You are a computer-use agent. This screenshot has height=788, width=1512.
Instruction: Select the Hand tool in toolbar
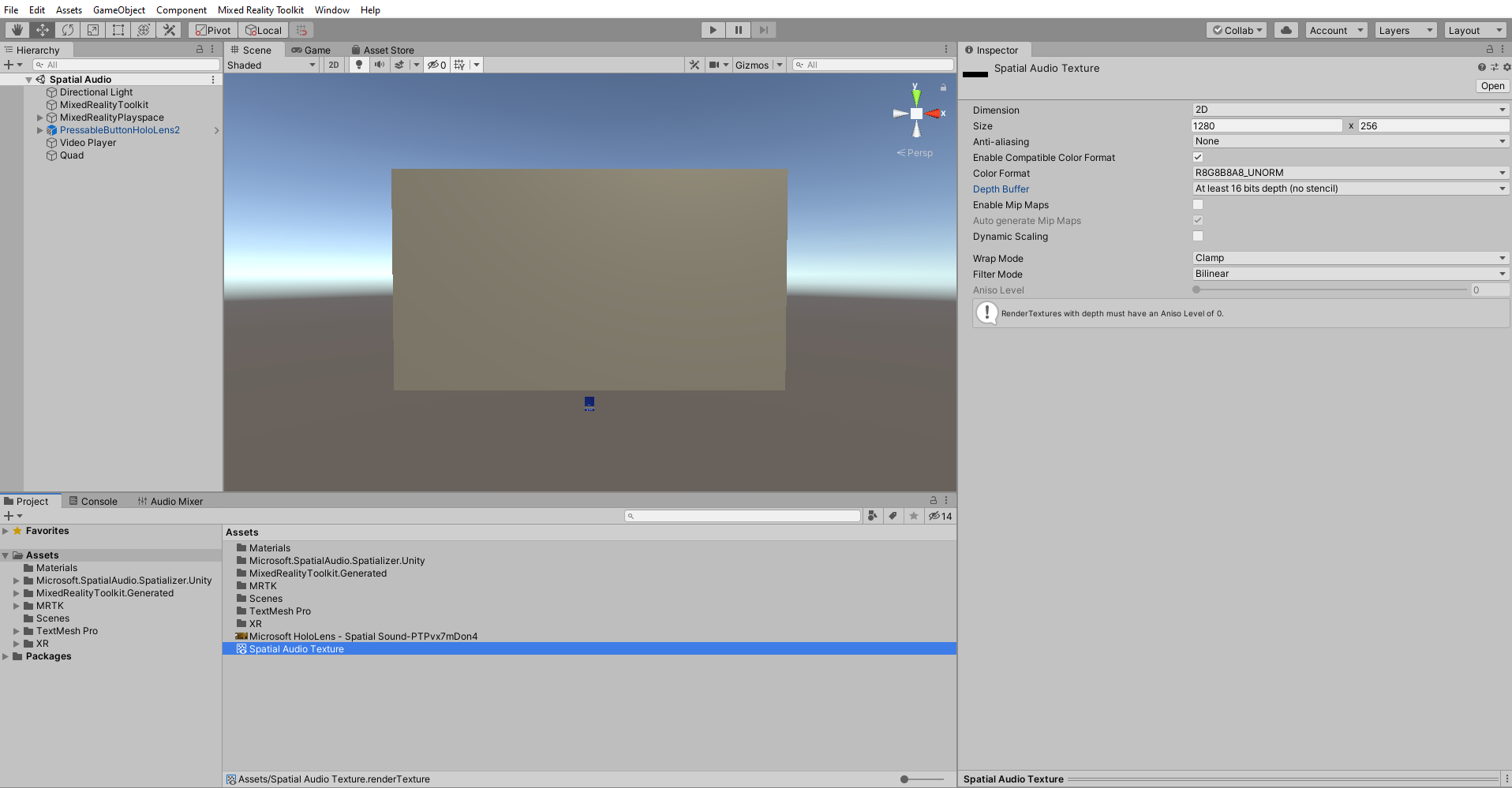[x=17, y=30]
